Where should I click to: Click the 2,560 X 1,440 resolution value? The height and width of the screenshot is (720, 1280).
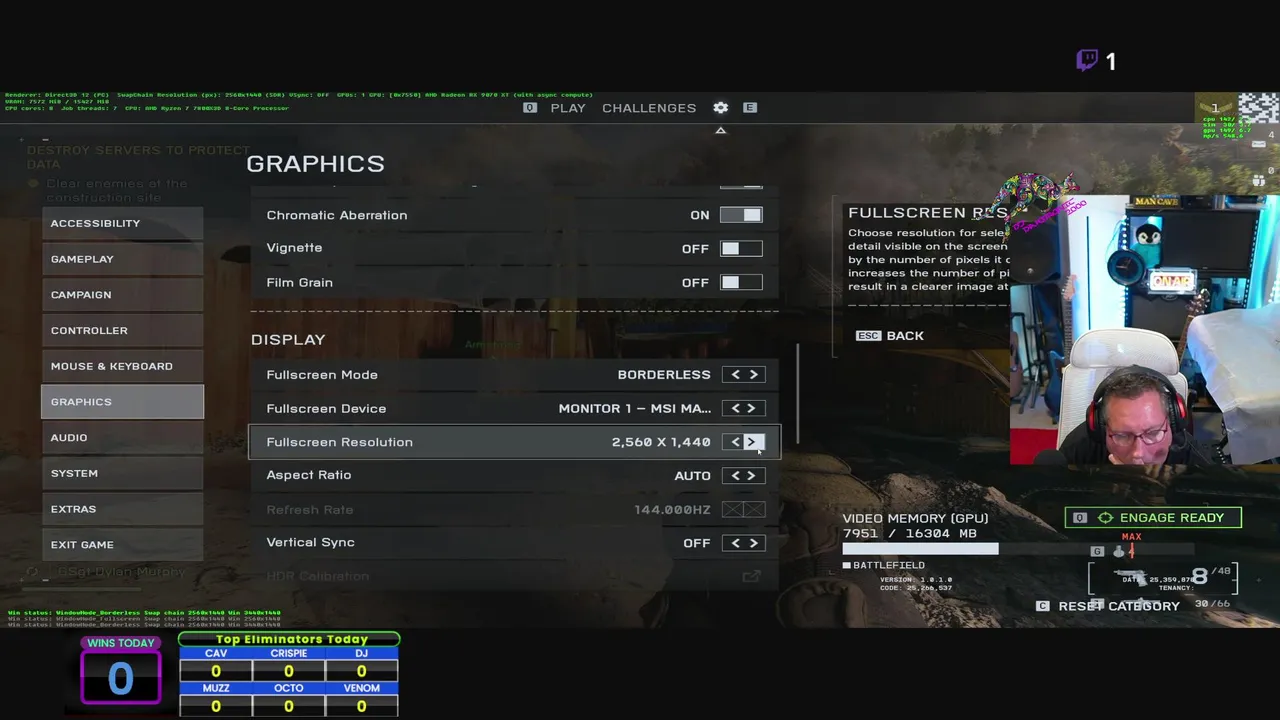click(661, 442)
